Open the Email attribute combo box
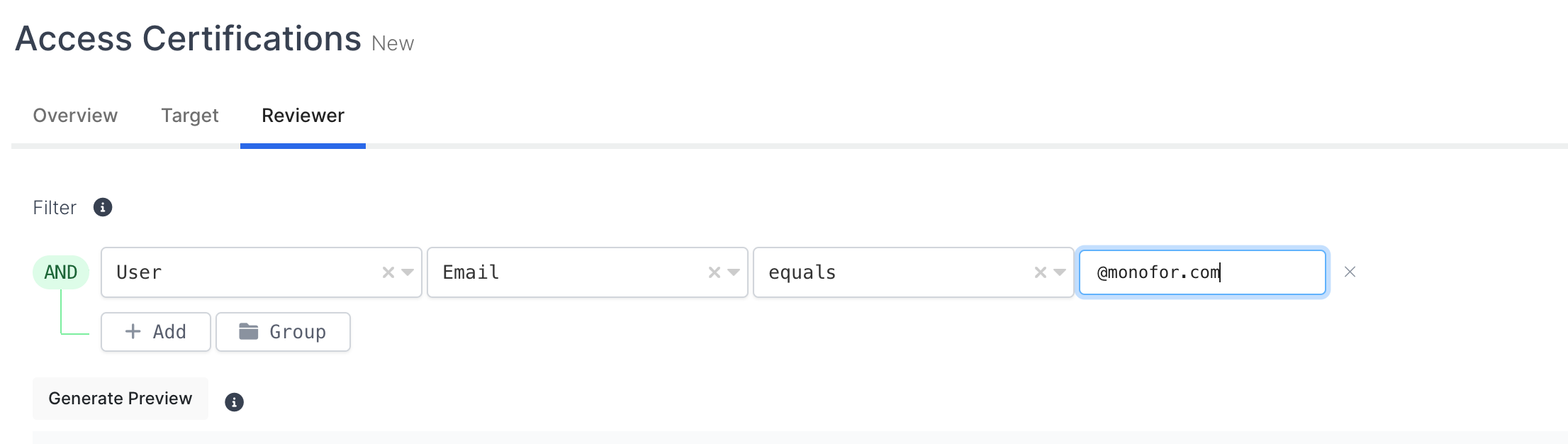The width and height of the screenshot is (1568, 444). 567,272
